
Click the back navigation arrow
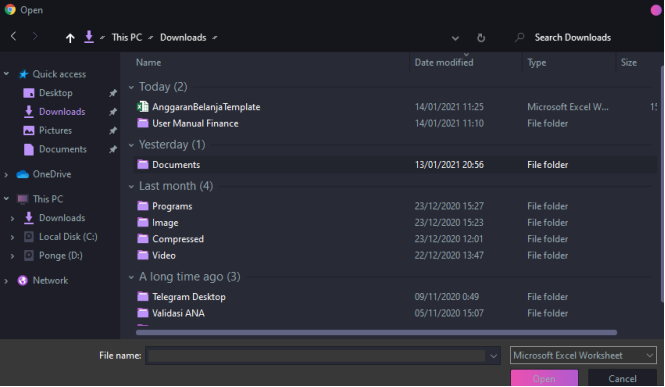coord(14,36)
